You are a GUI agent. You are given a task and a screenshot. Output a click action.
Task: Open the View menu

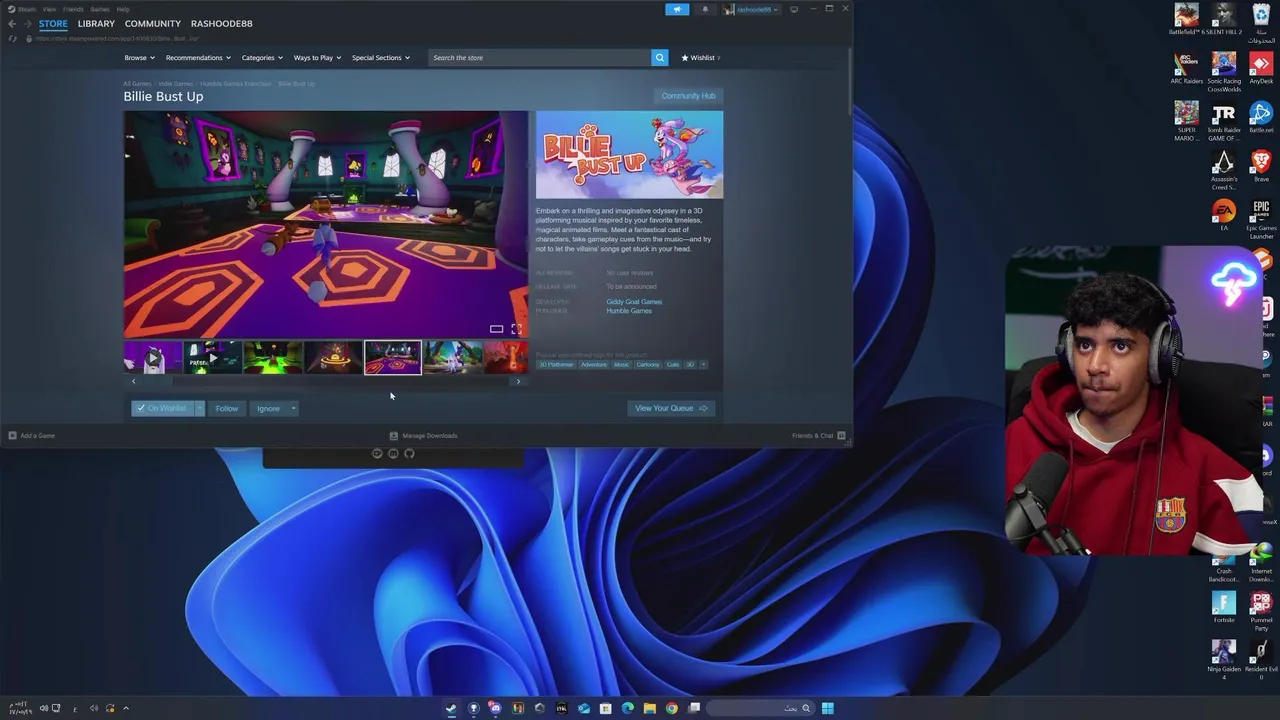(x=47, y=9)
